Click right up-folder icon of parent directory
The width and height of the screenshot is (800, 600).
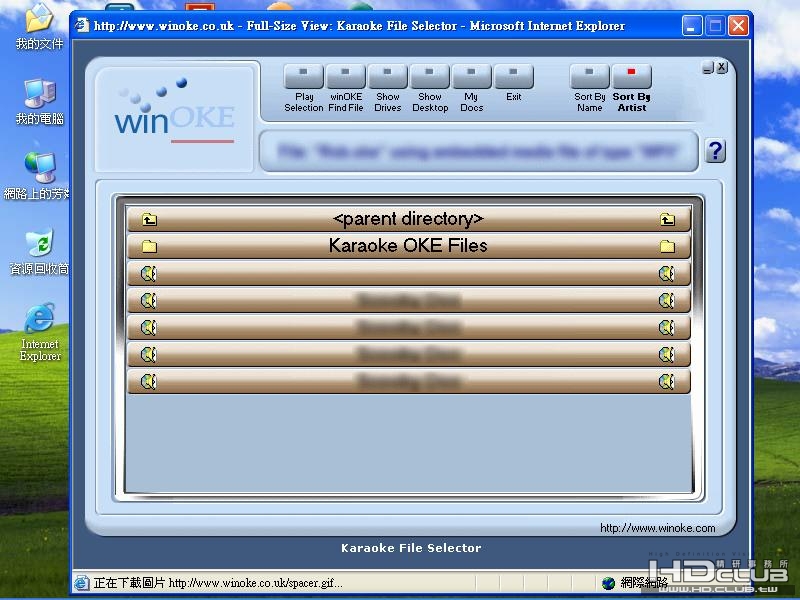(667, 219)
